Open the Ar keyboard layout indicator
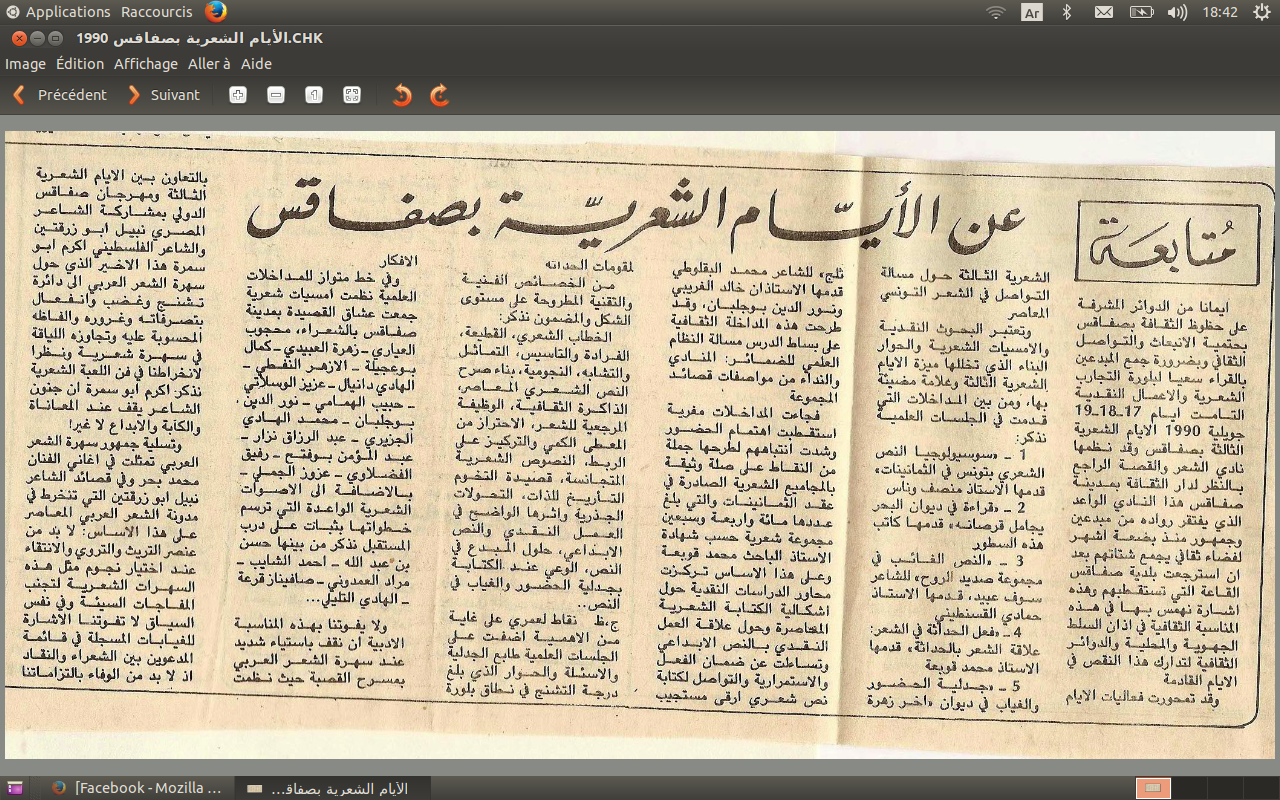Image resolution: width=1280 pixels, height=800 pixels. tap(1032, 12)
